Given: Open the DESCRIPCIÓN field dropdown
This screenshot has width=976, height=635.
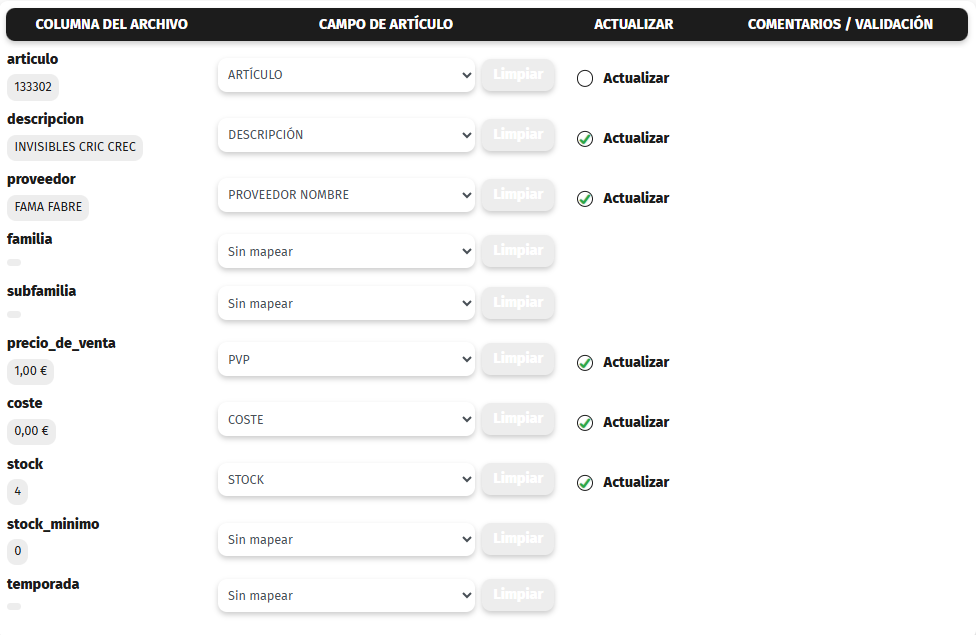Looking at the screenshot, I should [x=346, y=135].
